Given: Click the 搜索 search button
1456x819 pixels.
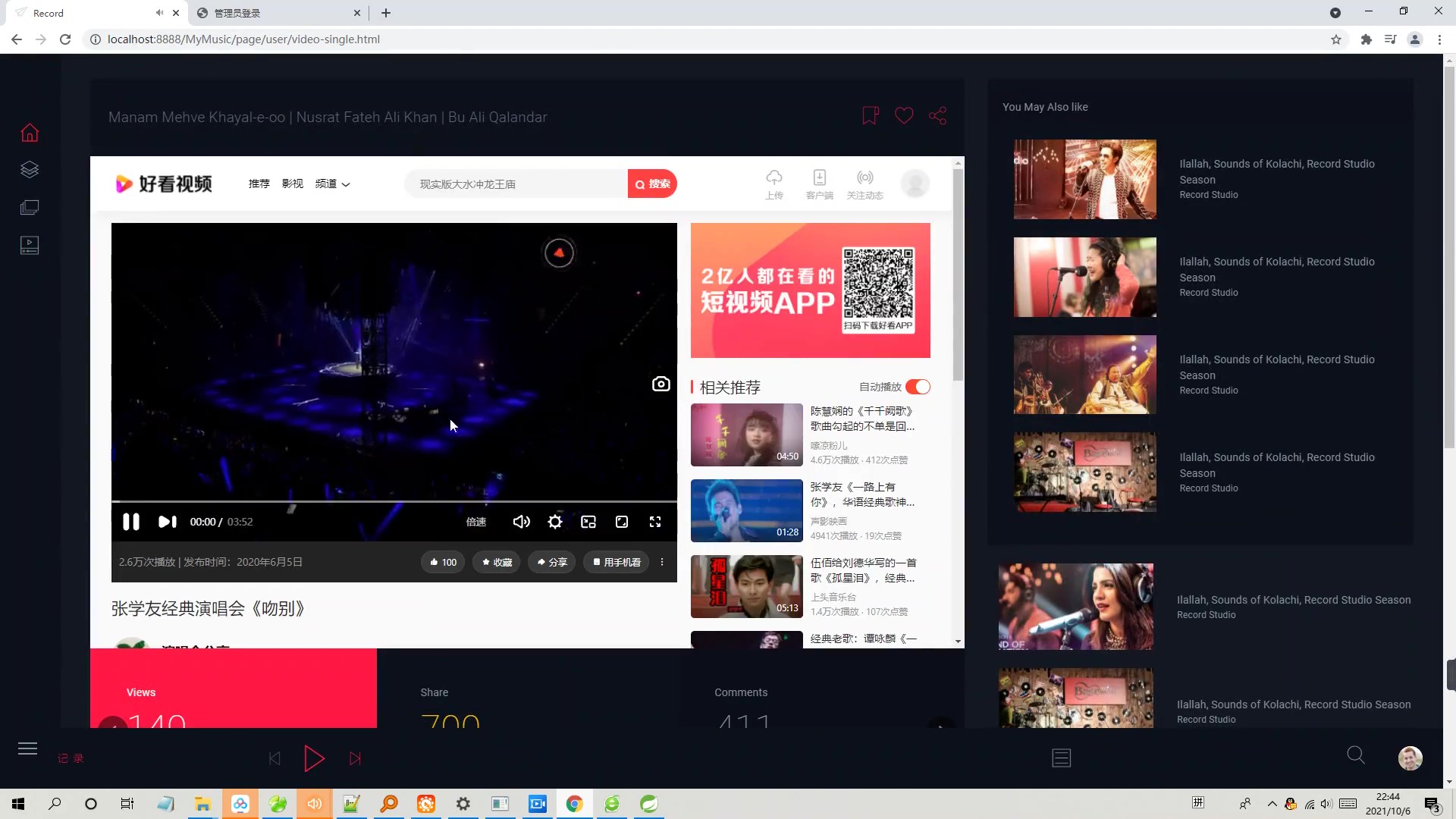Looking at the screenshot, I should point(653,184).
